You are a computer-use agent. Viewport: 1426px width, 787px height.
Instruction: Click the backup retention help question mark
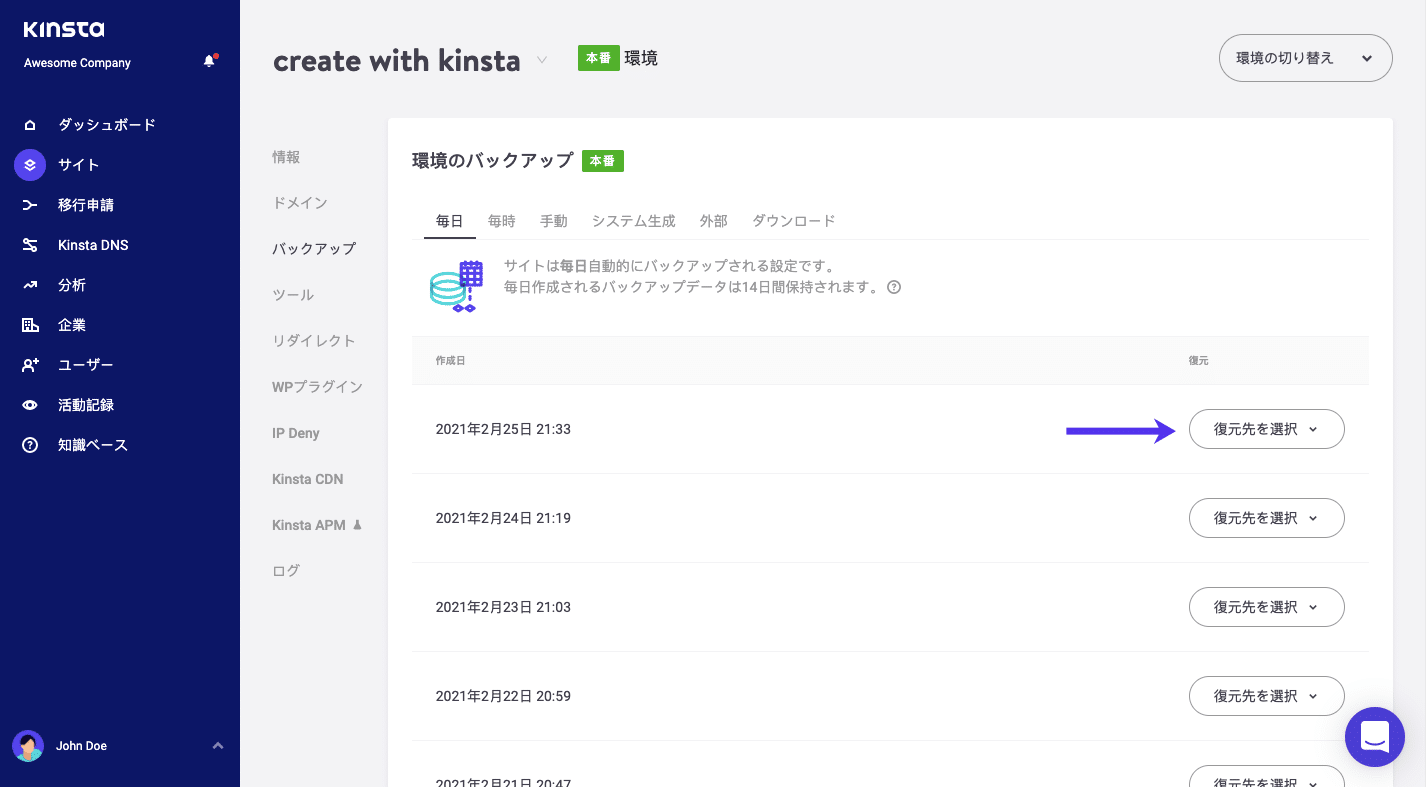pos(893,287)
